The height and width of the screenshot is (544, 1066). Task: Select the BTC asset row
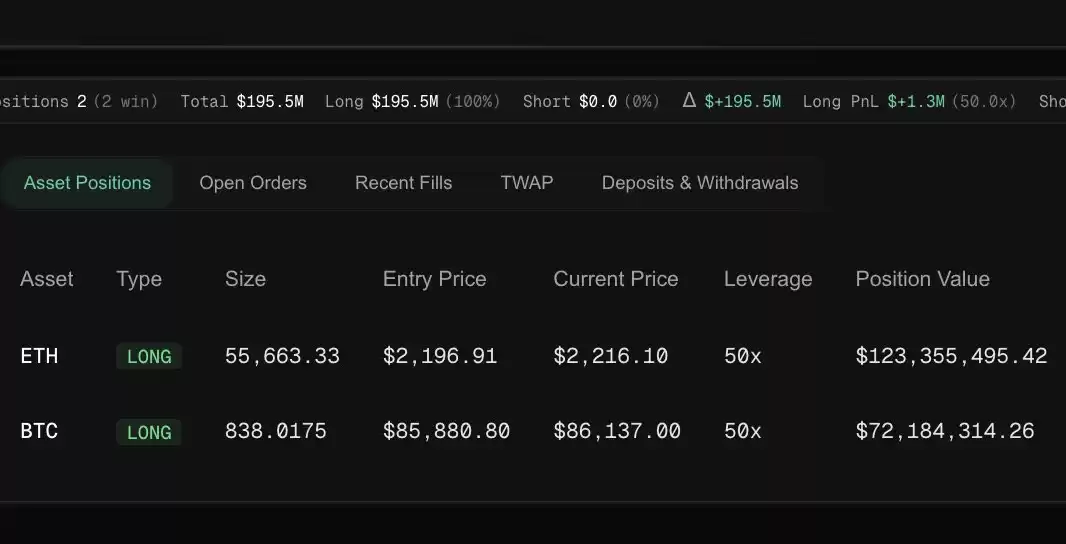(x=533, y=431)
